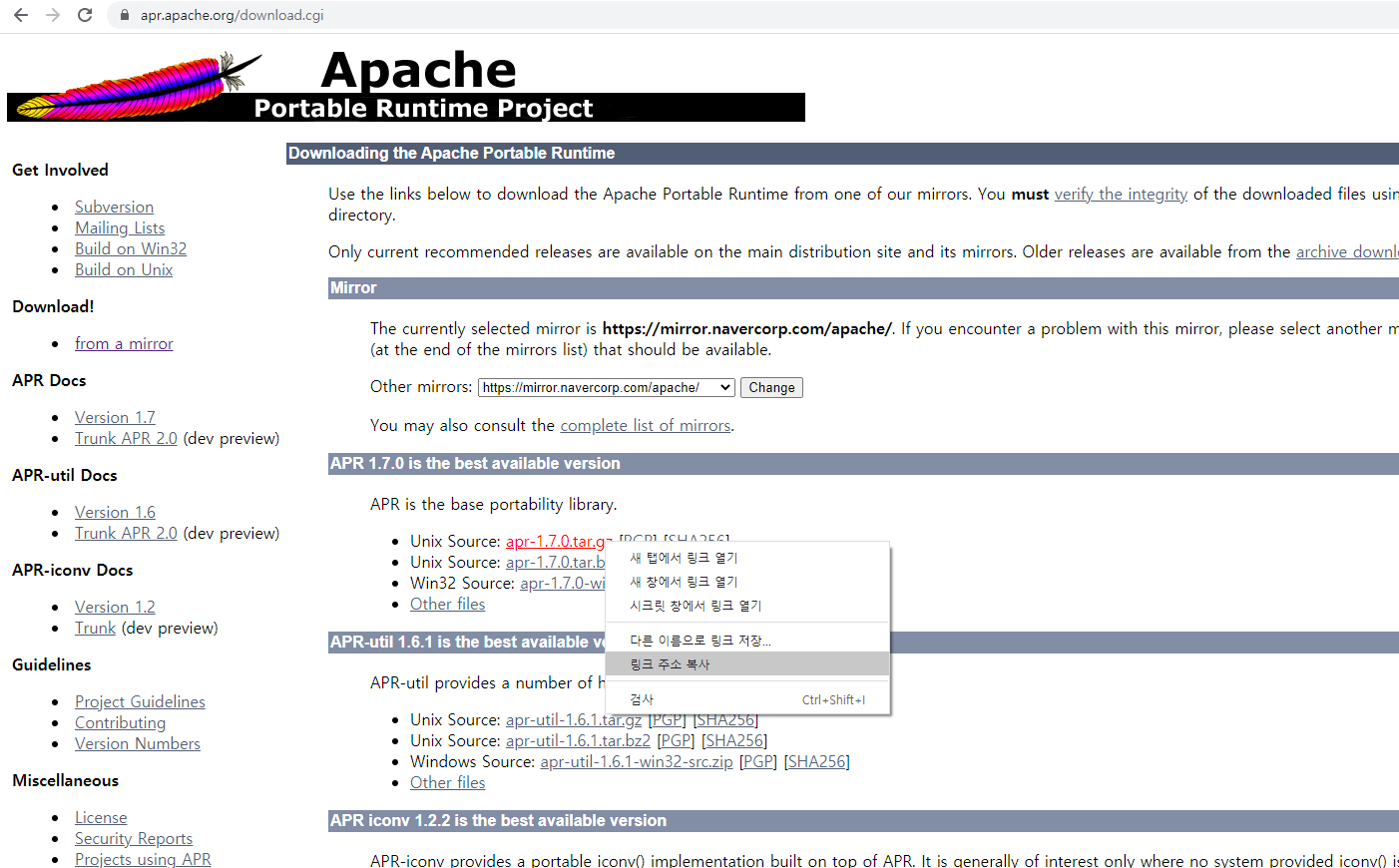Screen dimensions: 1399x868
Task: Open APR-util Docs Version 1.6 link
Action: coord(115,512)
